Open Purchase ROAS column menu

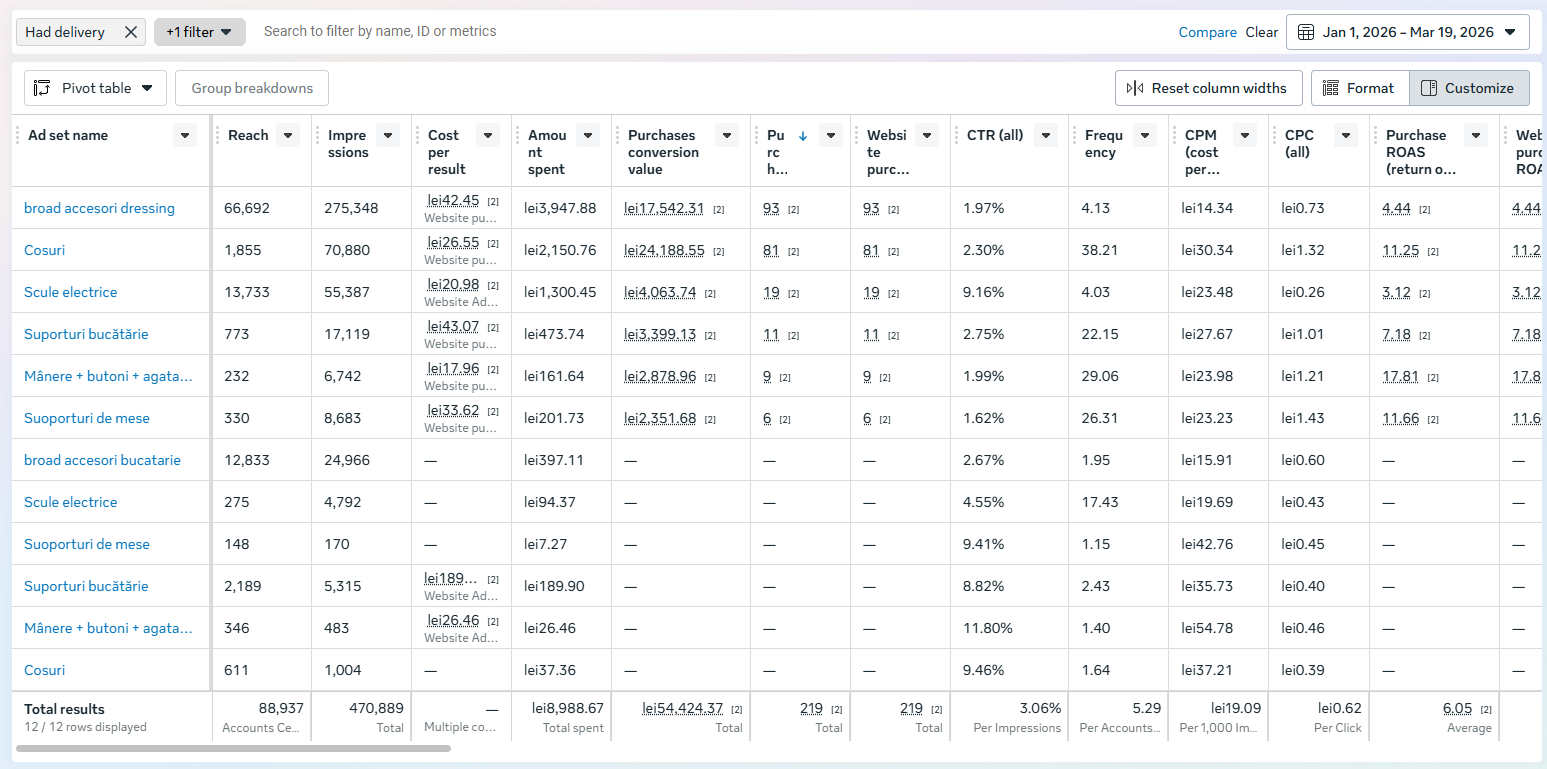point(1476,135)
